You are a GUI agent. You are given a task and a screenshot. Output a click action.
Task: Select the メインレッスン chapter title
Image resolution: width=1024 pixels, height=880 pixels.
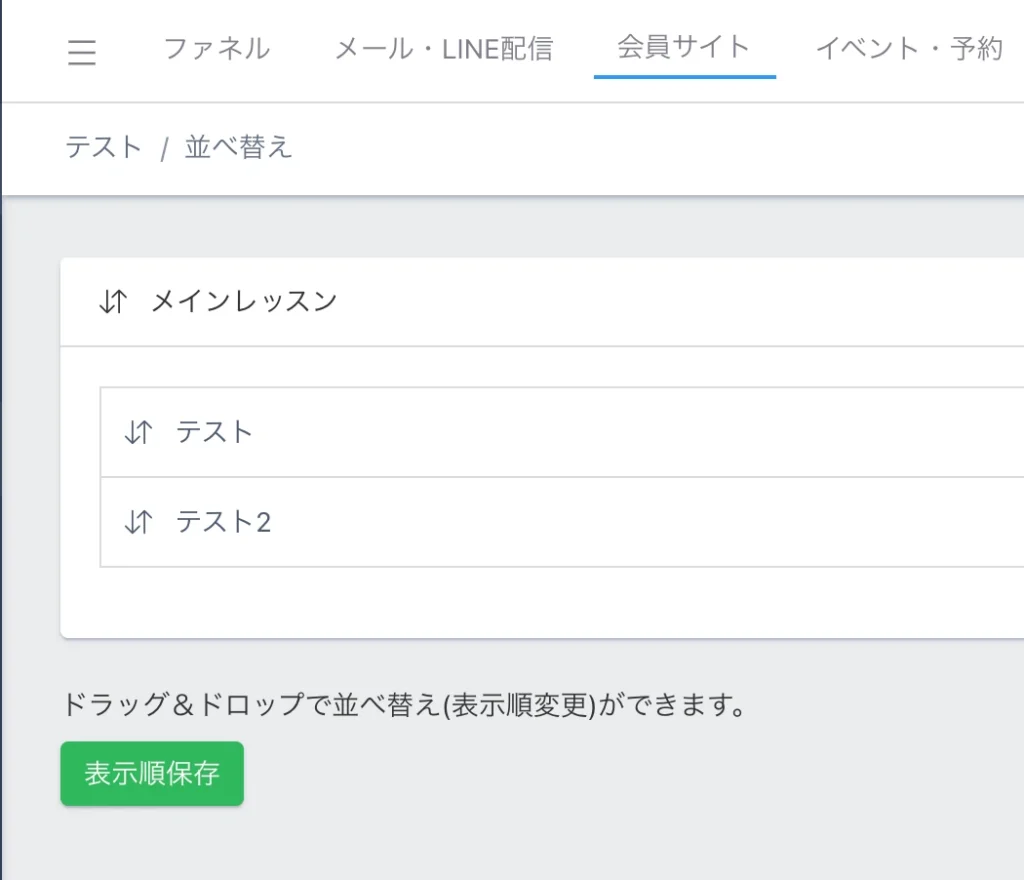tap(244, 302)
